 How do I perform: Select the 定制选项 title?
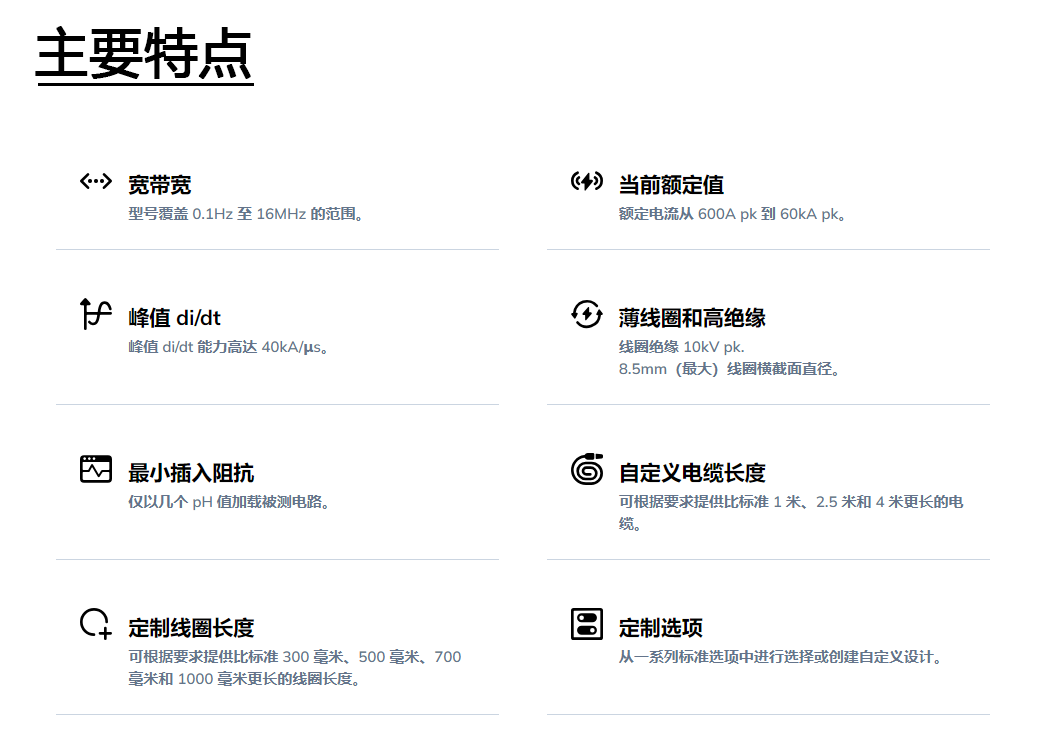coord(660,628)
